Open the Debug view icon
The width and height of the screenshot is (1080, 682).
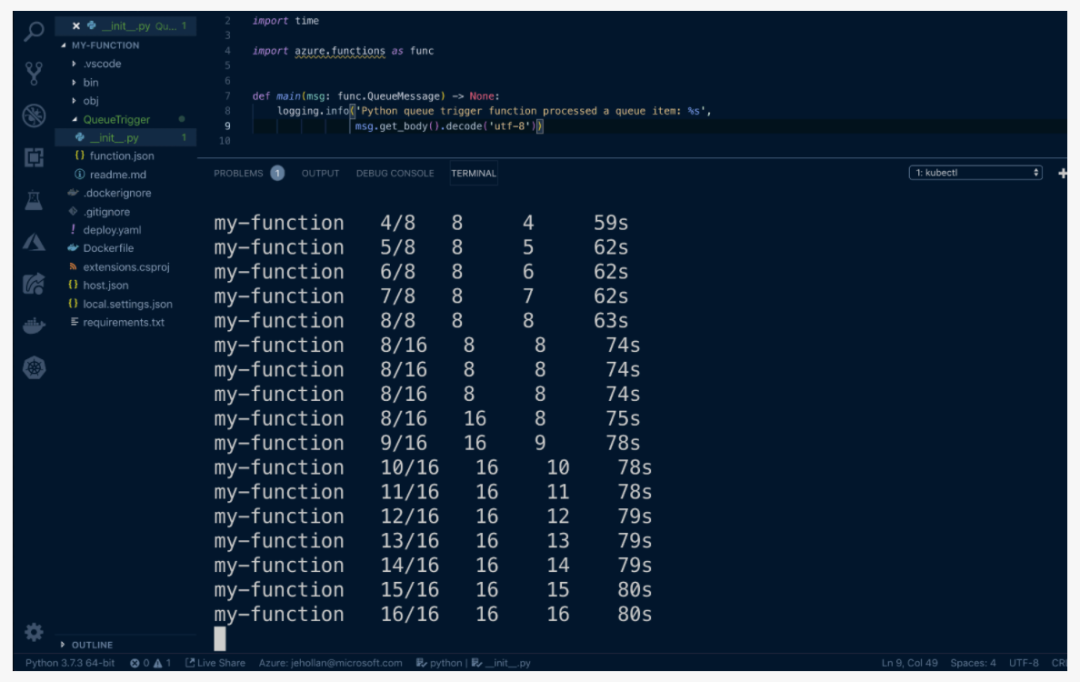pyautogui.click(x=34, y=115)
